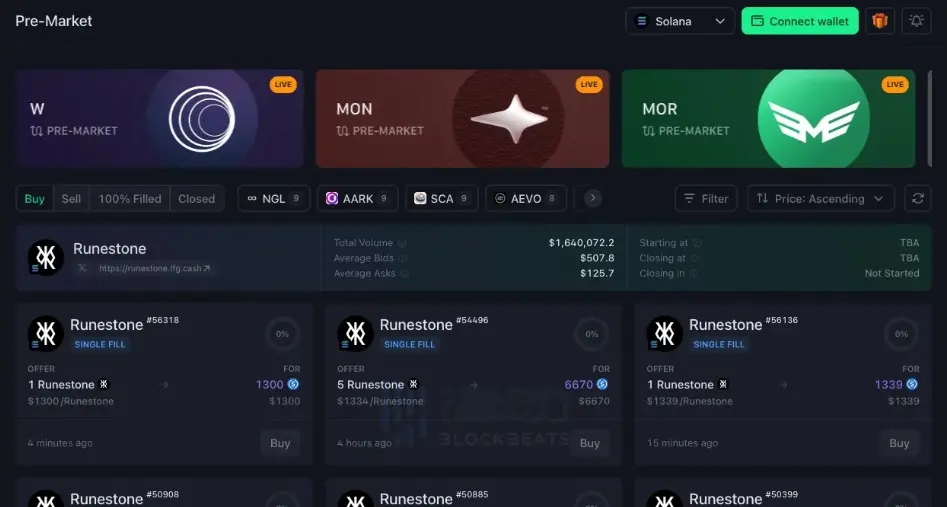The height and width of the screenshot is (507, 947).
Task: Click the Runestone logo in summary bar
Action: tap(45, 257)
